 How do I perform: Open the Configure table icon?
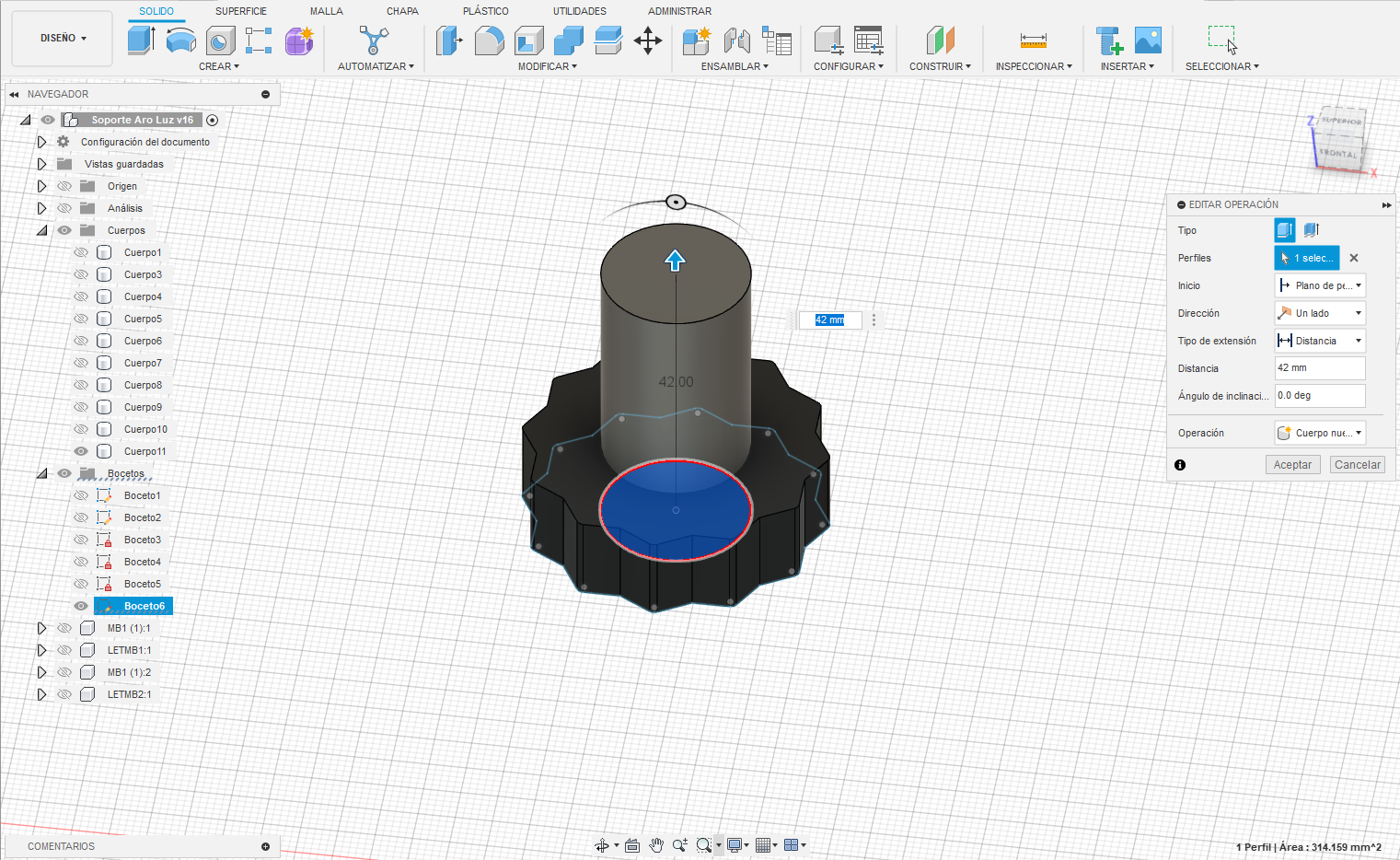(868, 41)
